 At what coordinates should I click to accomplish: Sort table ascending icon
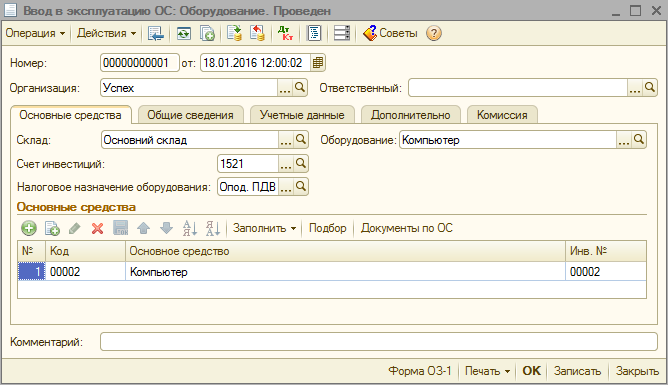click(x=190, y=228)
